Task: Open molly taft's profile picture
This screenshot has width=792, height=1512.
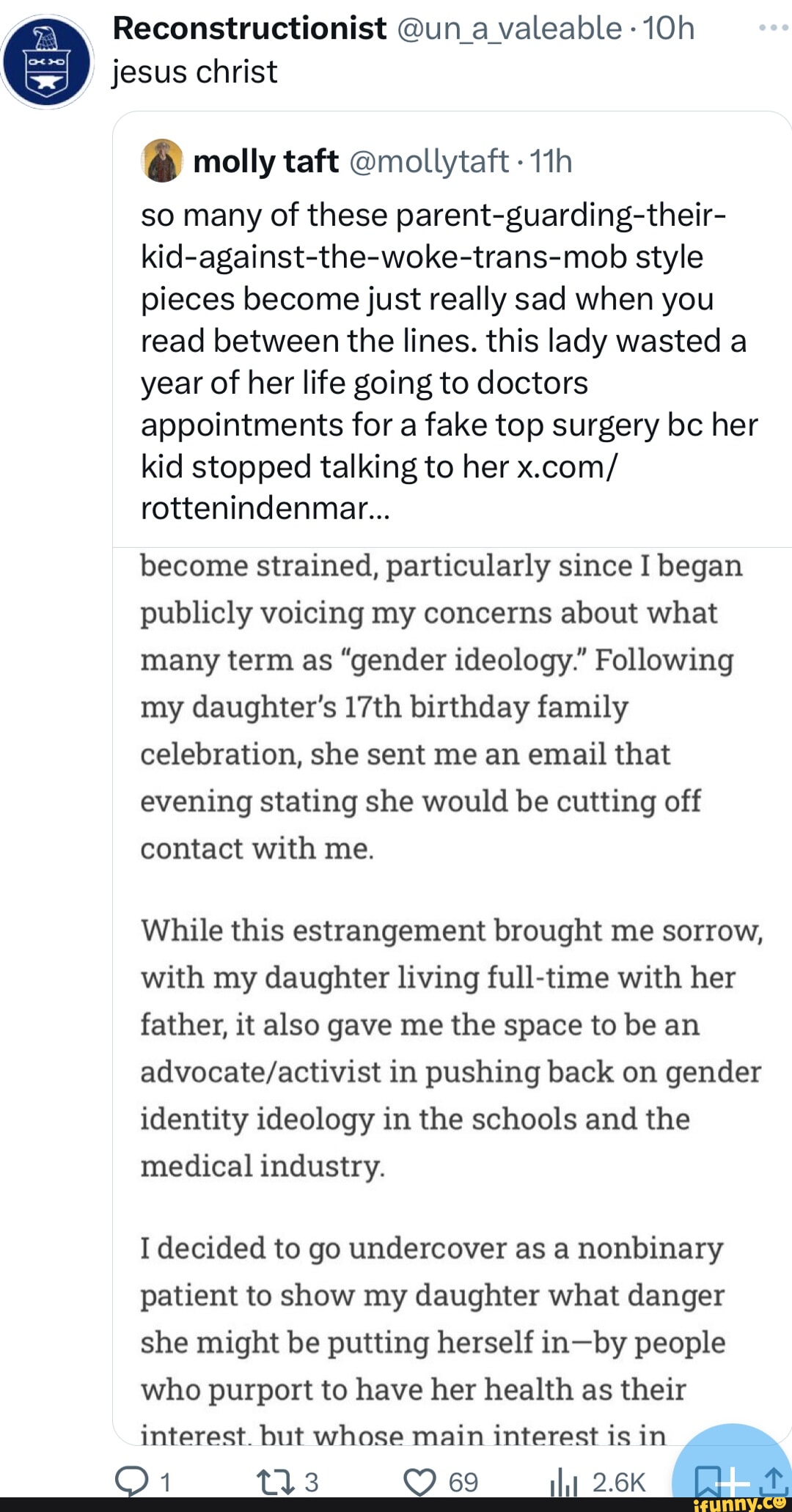Action: tap(162, 161)
